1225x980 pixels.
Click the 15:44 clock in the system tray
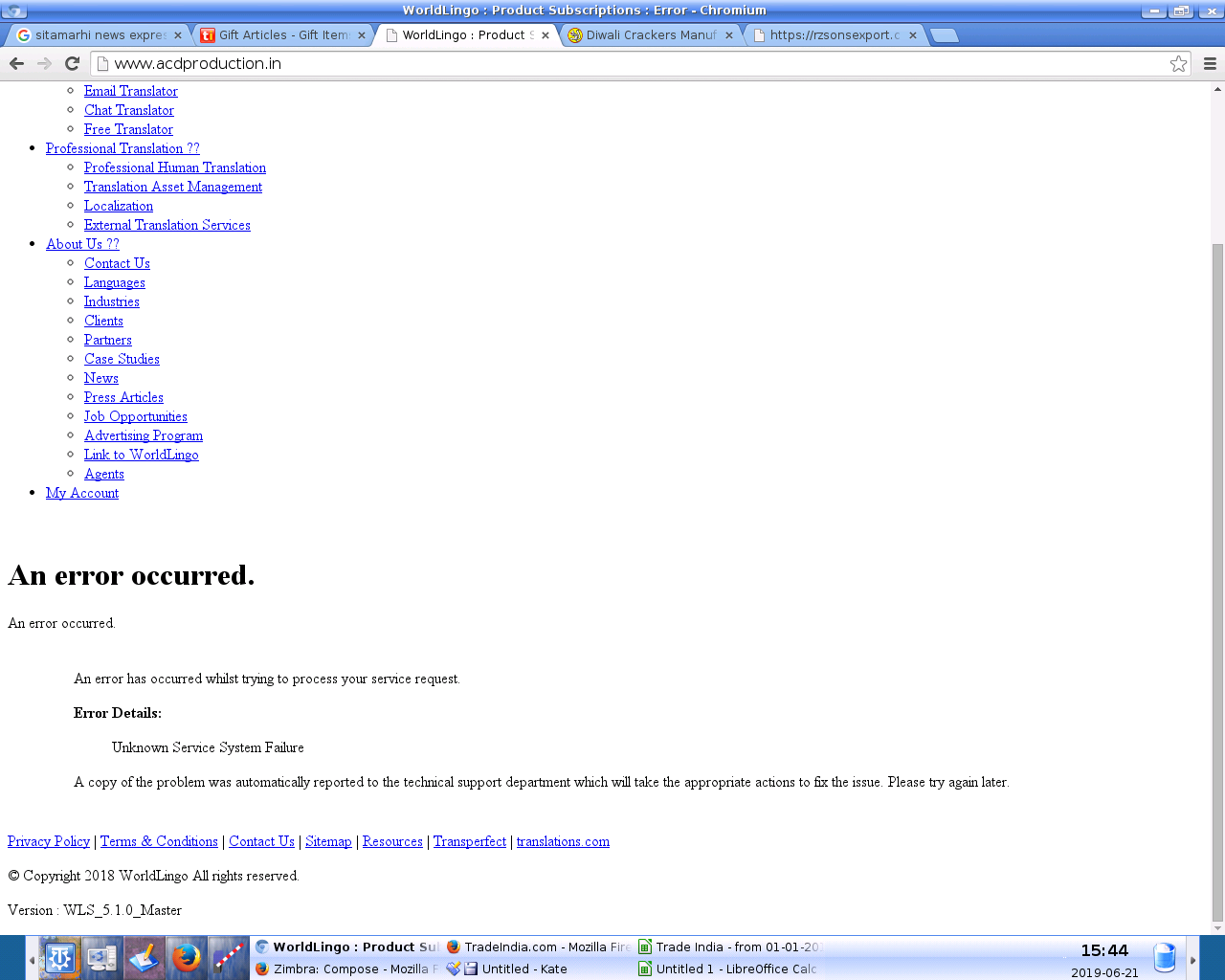1104,951
